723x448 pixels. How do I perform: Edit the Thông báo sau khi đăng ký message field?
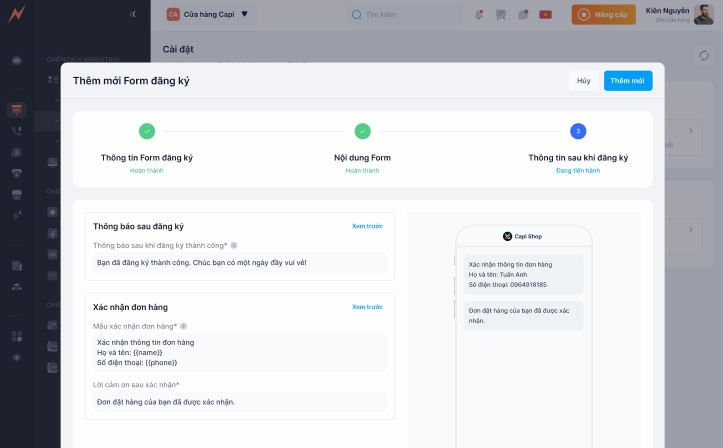click(x=240, y=263)
